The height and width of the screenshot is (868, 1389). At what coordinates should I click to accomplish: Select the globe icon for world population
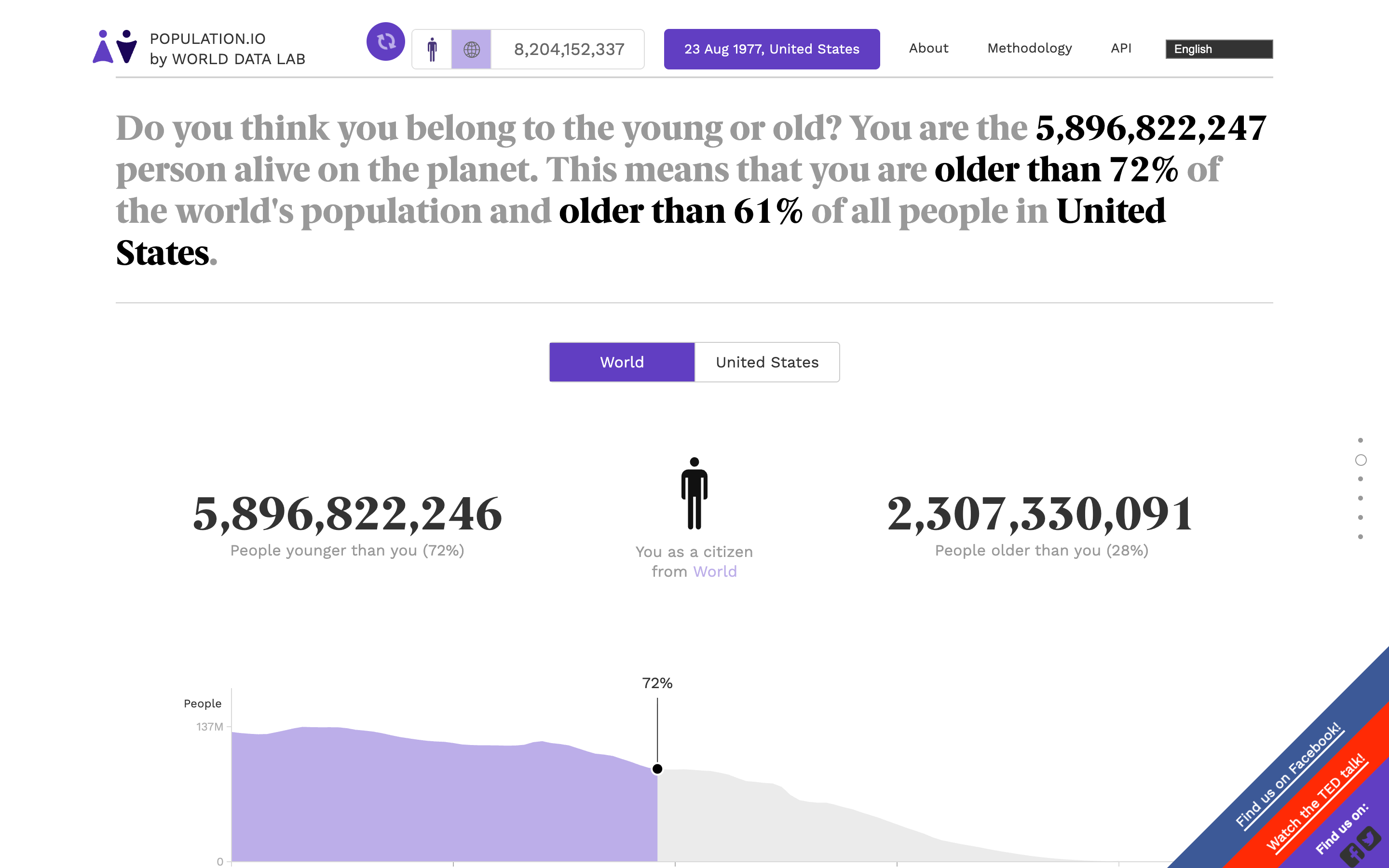tap(471, 49)
